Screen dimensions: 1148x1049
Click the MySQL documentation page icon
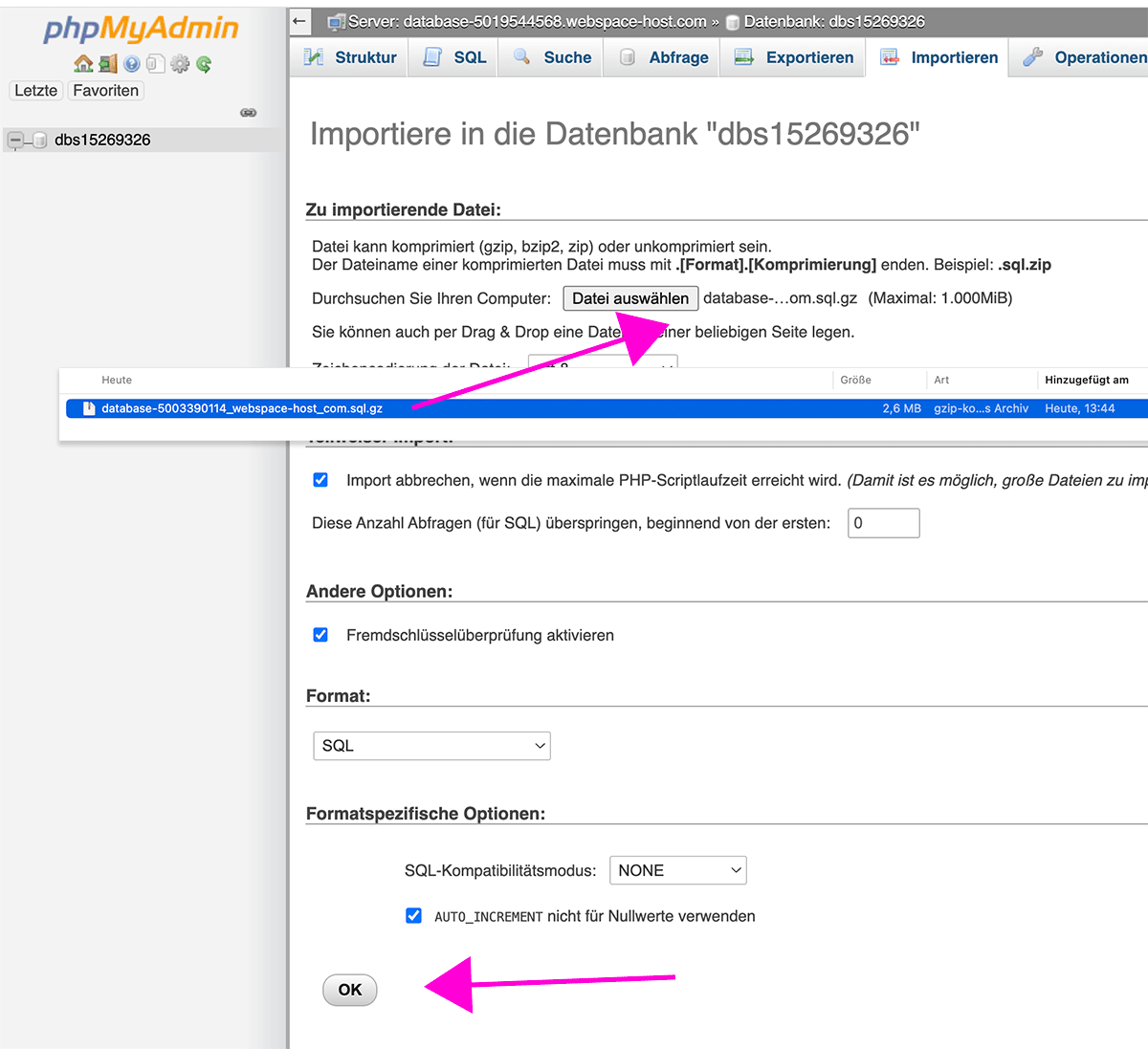coord(155,64)
